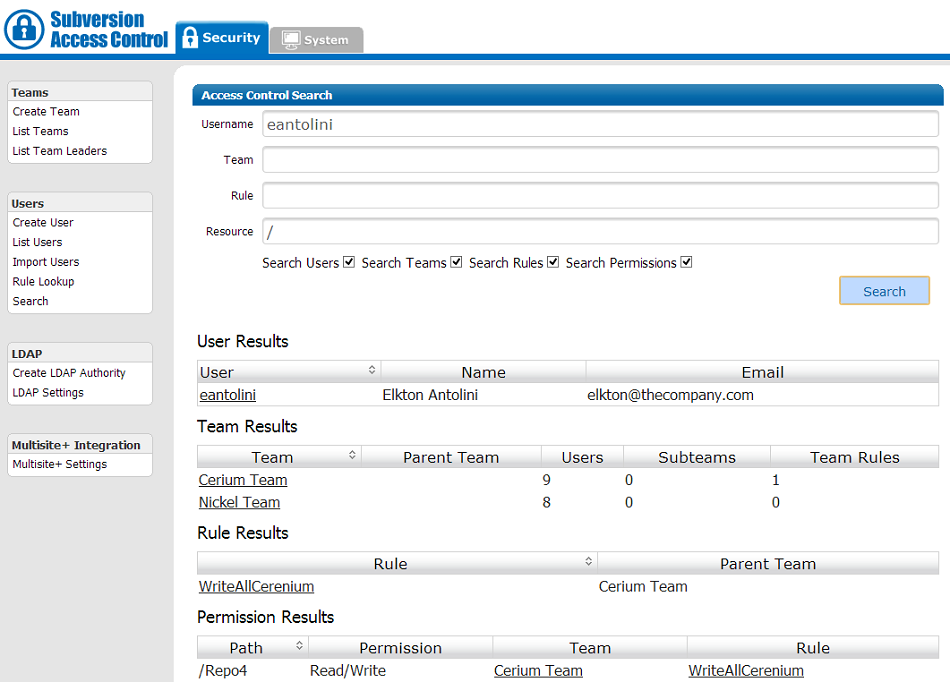Click the Name column header in User Results

[483, 372]
